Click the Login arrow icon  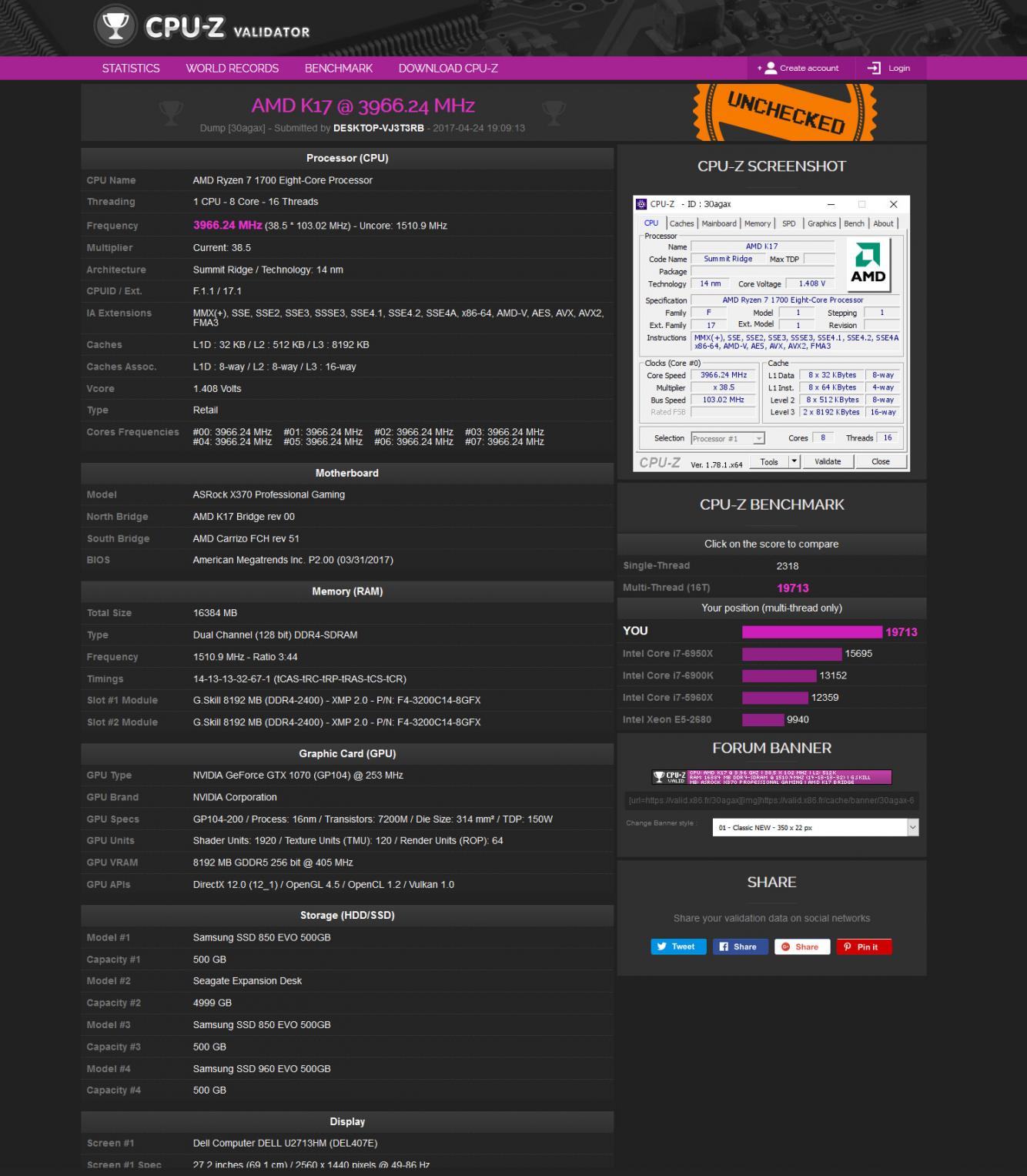pos(874,68)
